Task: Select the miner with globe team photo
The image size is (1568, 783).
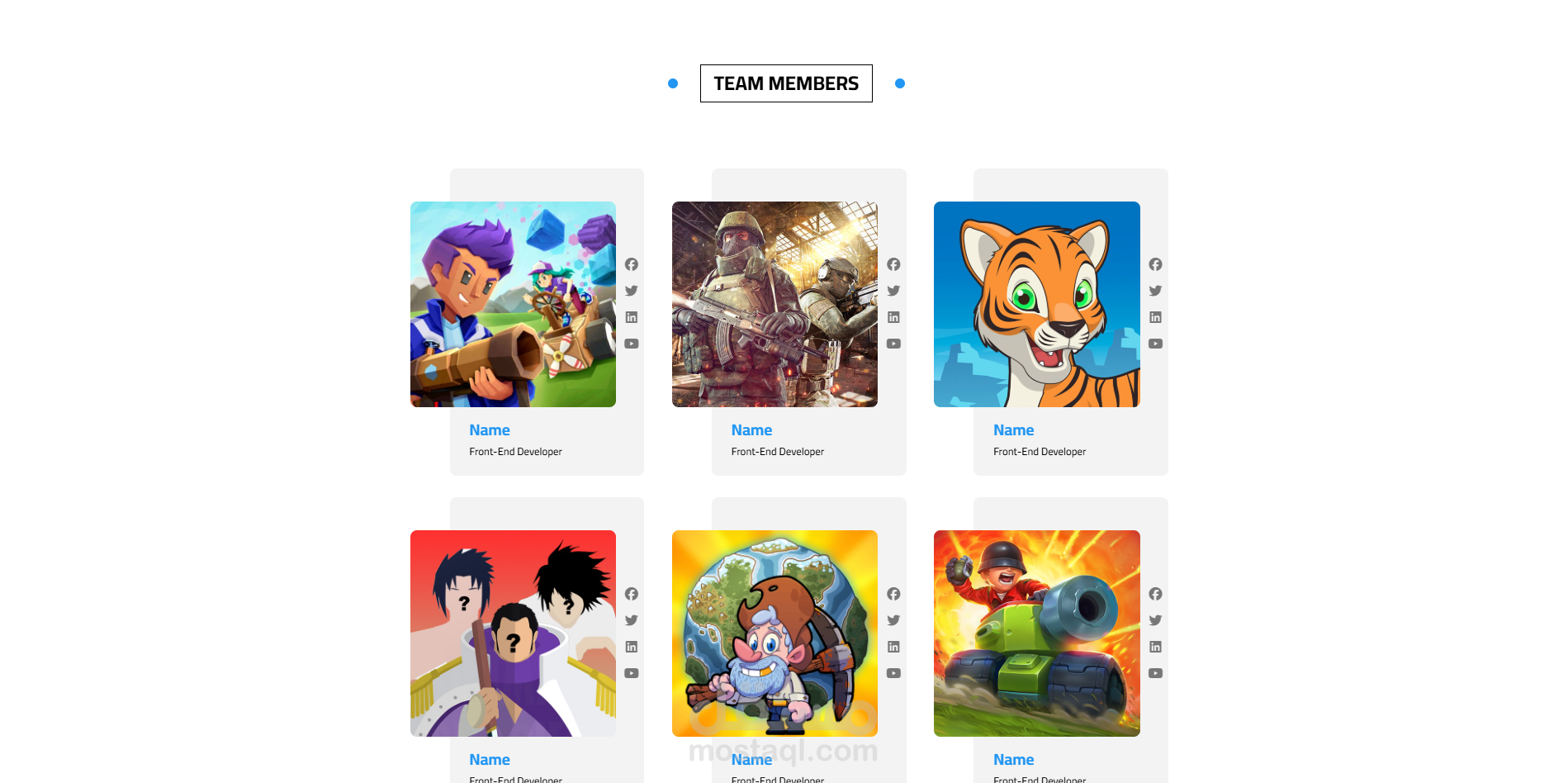Action: tap(775, 634)
